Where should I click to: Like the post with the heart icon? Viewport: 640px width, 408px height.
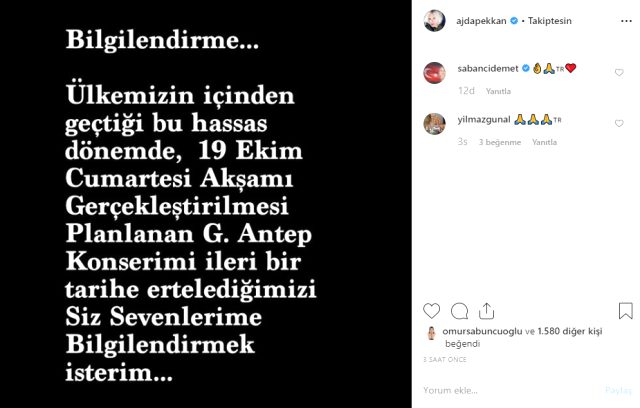[431, 311]
